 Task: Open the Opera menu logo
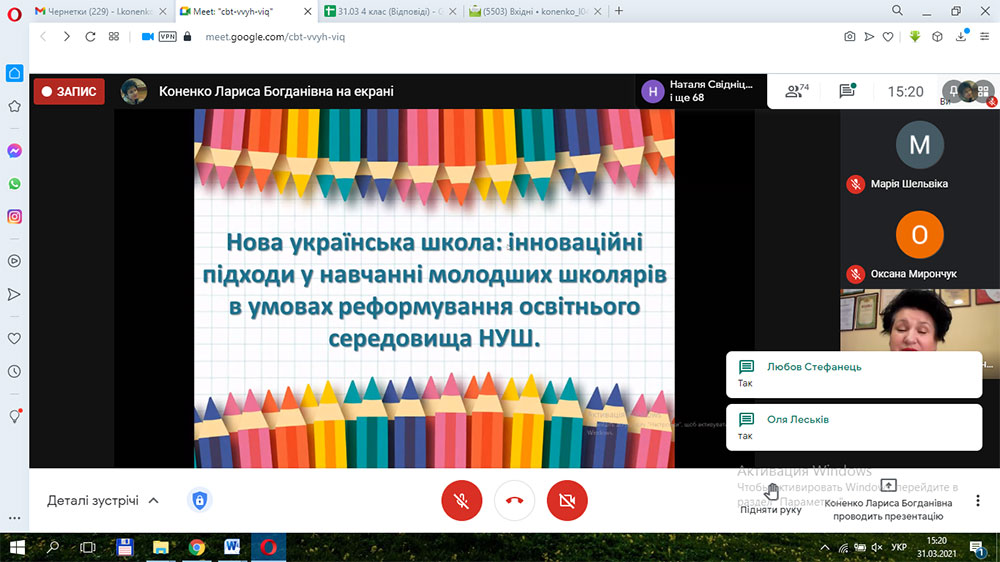tap(14, 14)
